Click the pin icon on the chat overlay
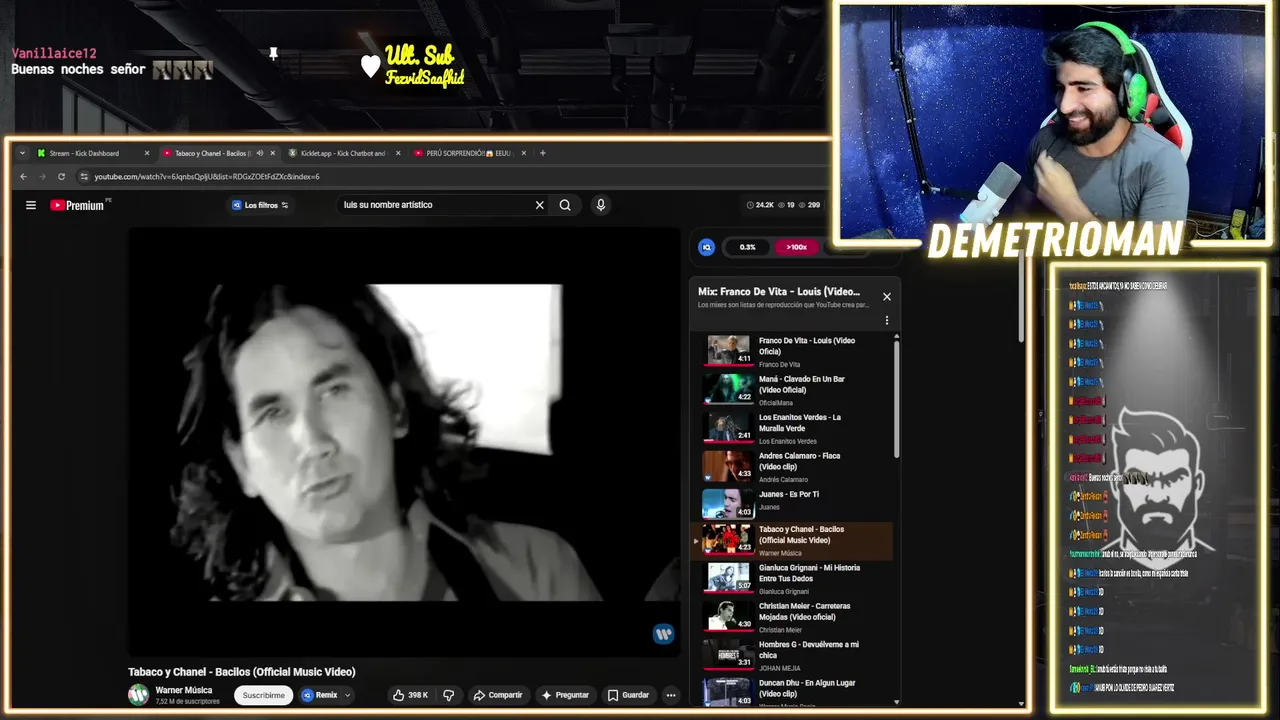 pyautogui.click(x=273, y=54)
